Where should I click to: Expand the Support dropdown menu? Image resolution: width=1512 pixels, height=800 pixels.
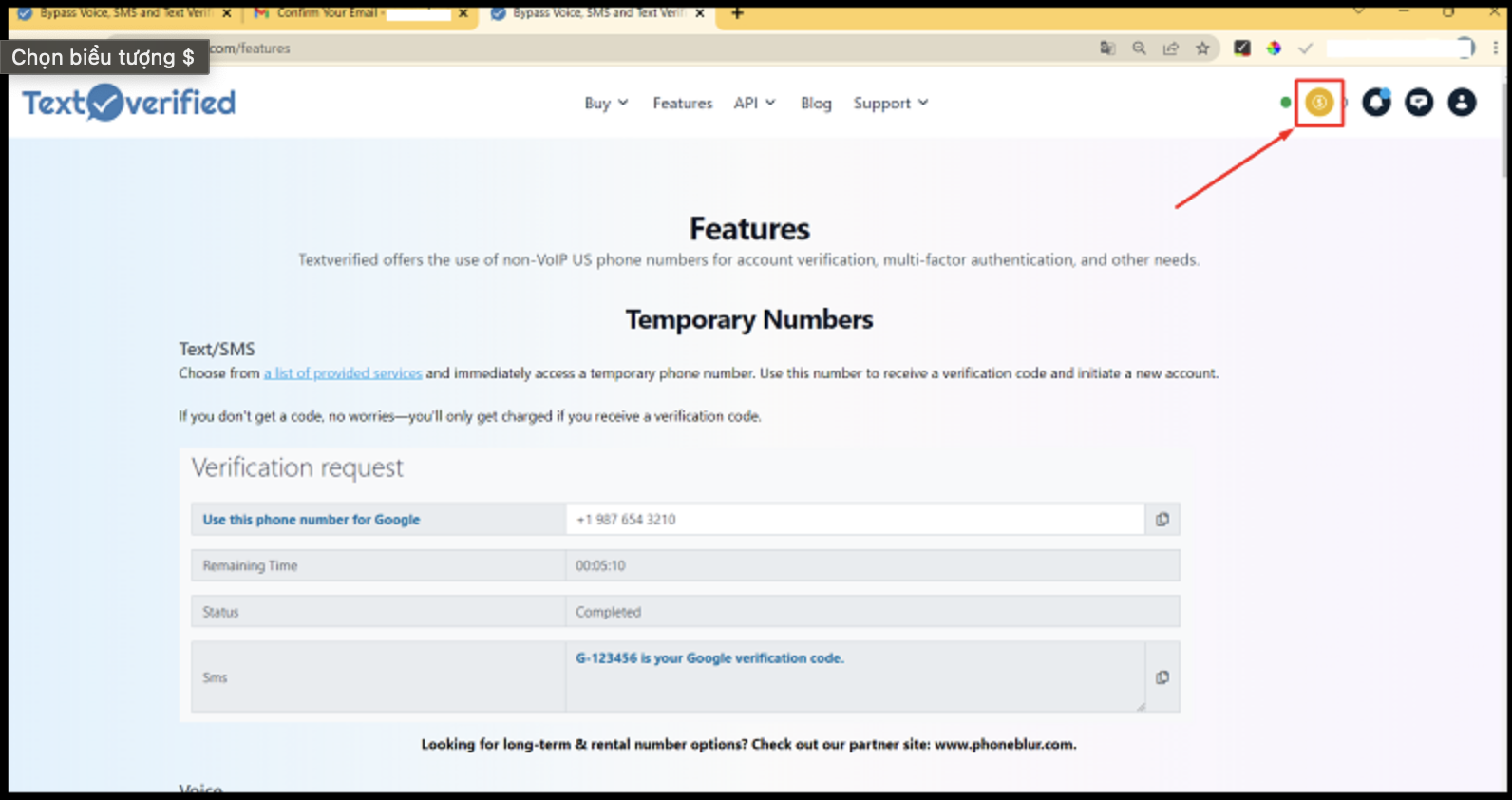pos(890,103)
